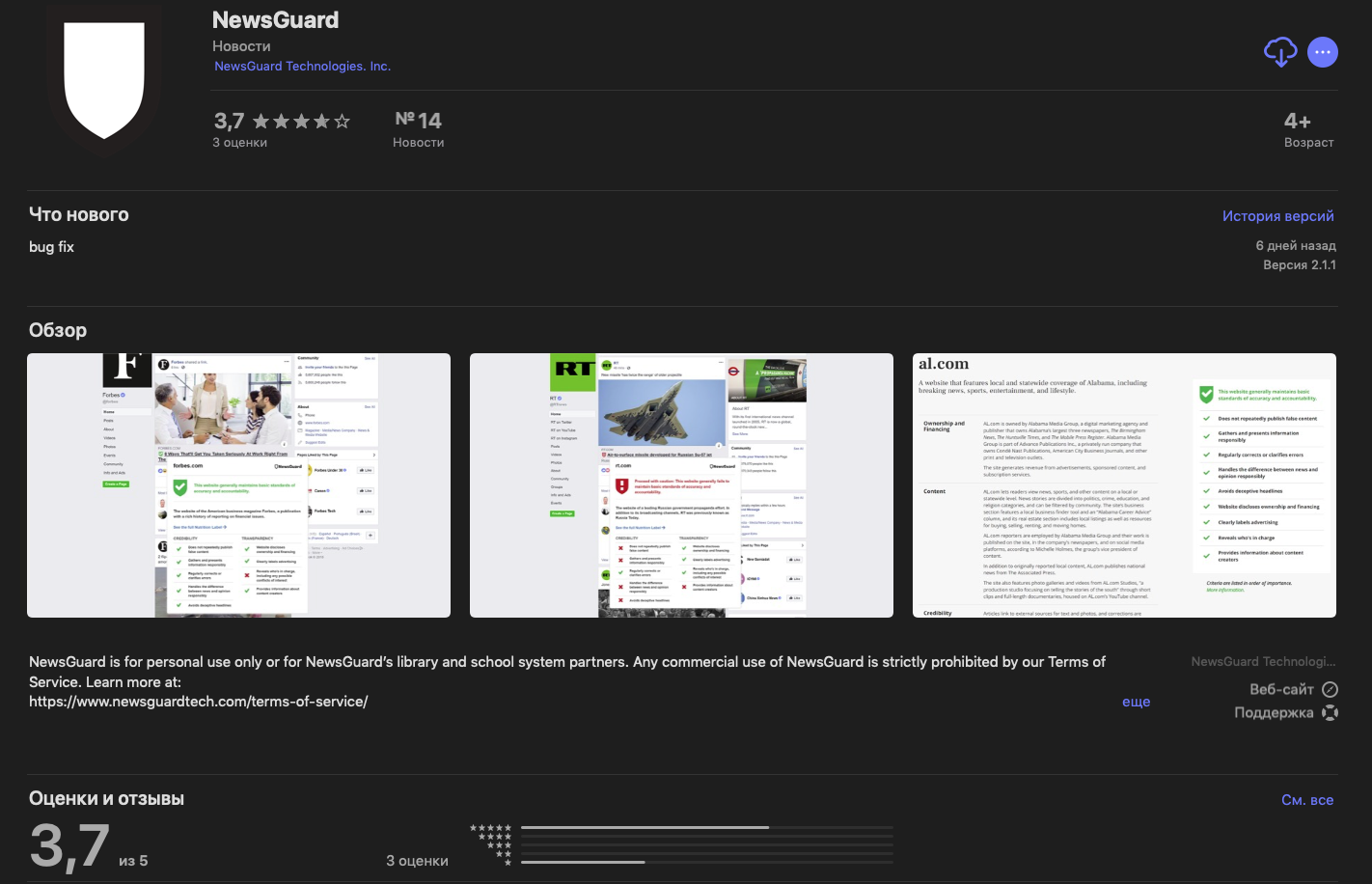
Task: Click the Оценки и отзывы heading
Action: [x=106, y=799]
